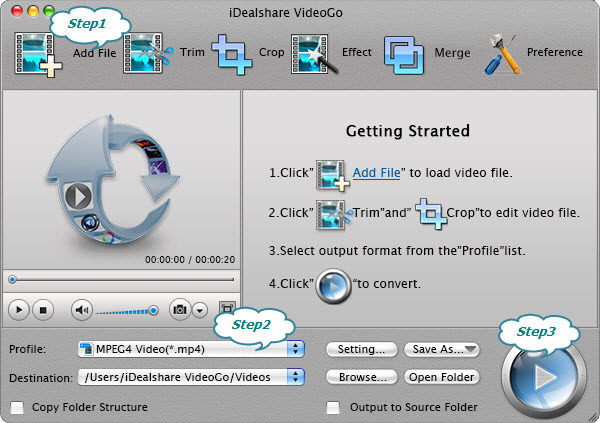Screen dimensions: 600x423
Task: Enable Output to Source Folder checkbox
Action: point(333,407)
